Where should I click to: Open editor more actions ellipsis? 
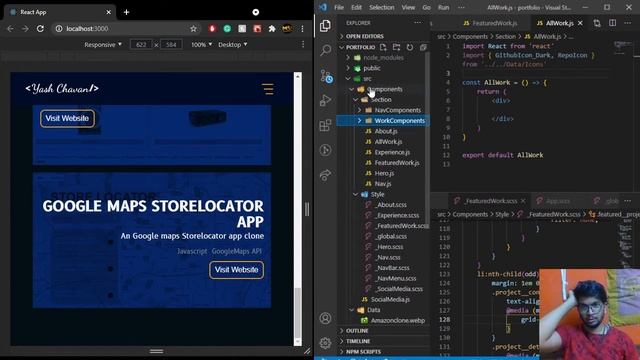point(627,23)
